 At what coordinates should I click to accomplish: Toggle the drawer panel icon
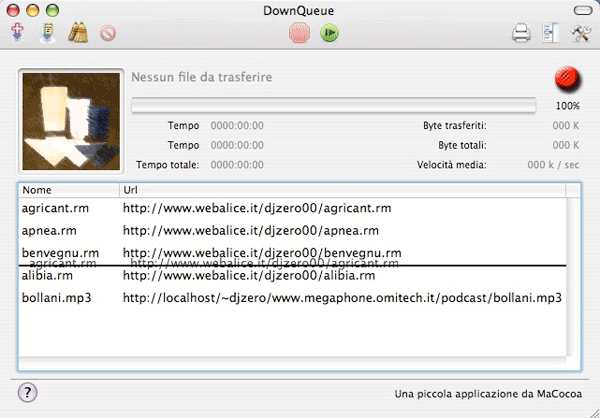(x=551, y=34)
